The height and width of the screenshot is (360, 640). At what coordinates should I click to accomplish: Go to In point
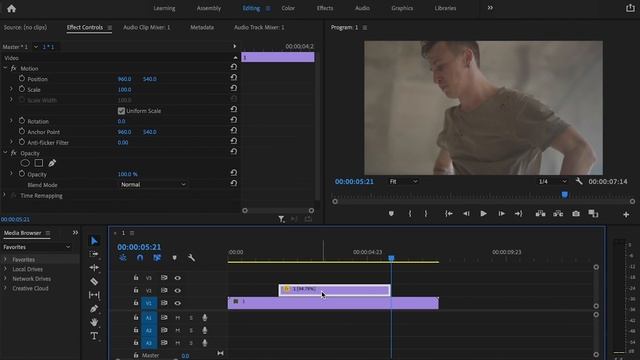point(449,213)
